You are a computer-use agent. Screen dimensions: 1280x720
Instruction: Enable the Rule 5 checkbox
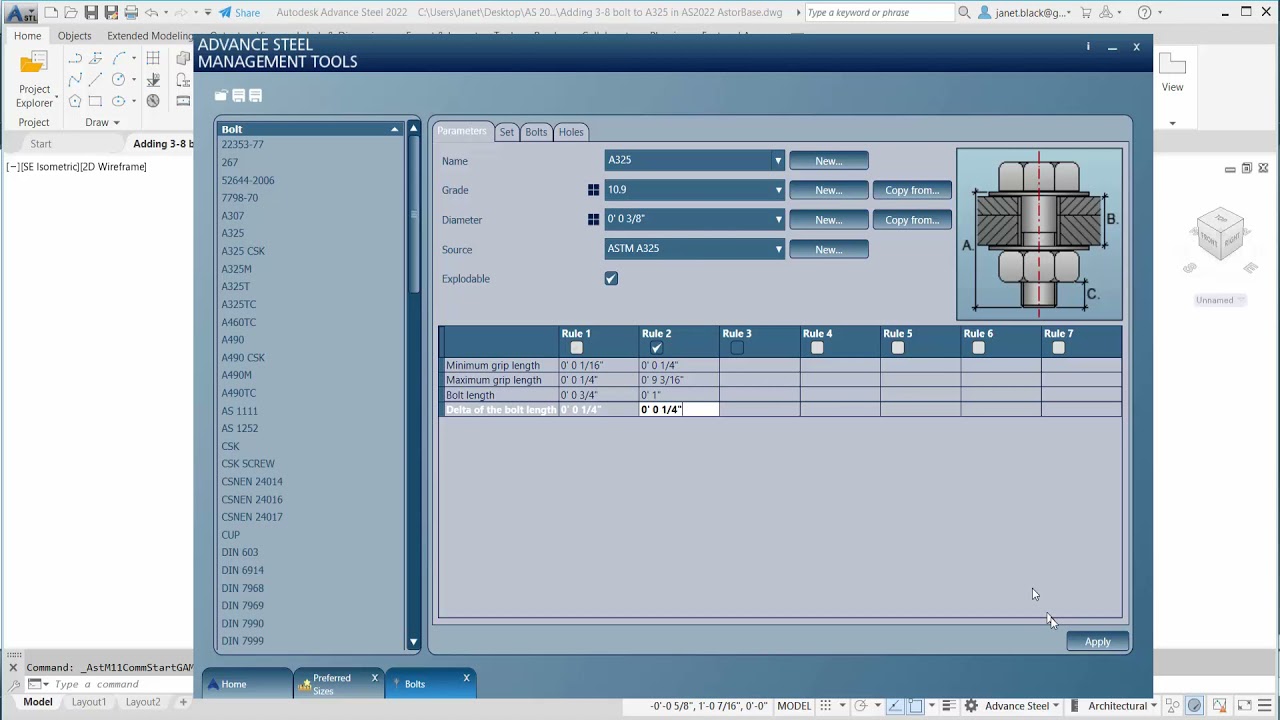(x=898, y=348)
